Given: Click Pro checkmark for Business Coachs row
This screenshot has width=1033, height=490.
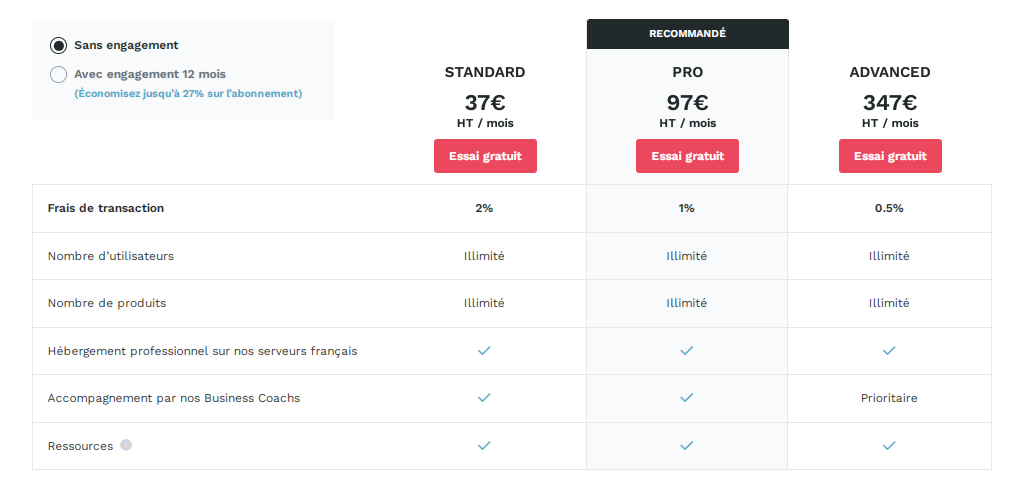Looking at the screenshot, I should tap(686, 398).
